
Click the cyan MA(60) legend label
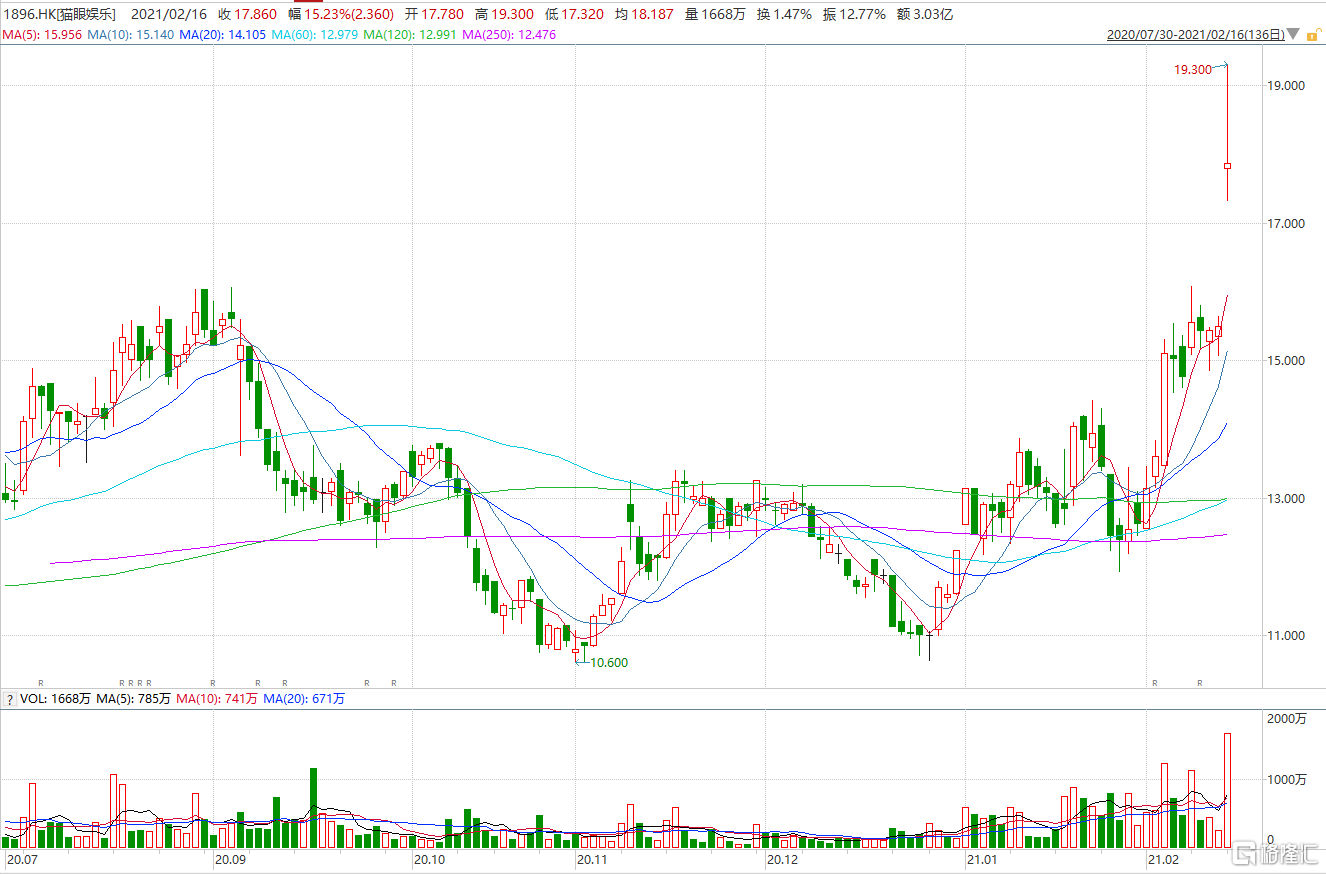[285, 35]
